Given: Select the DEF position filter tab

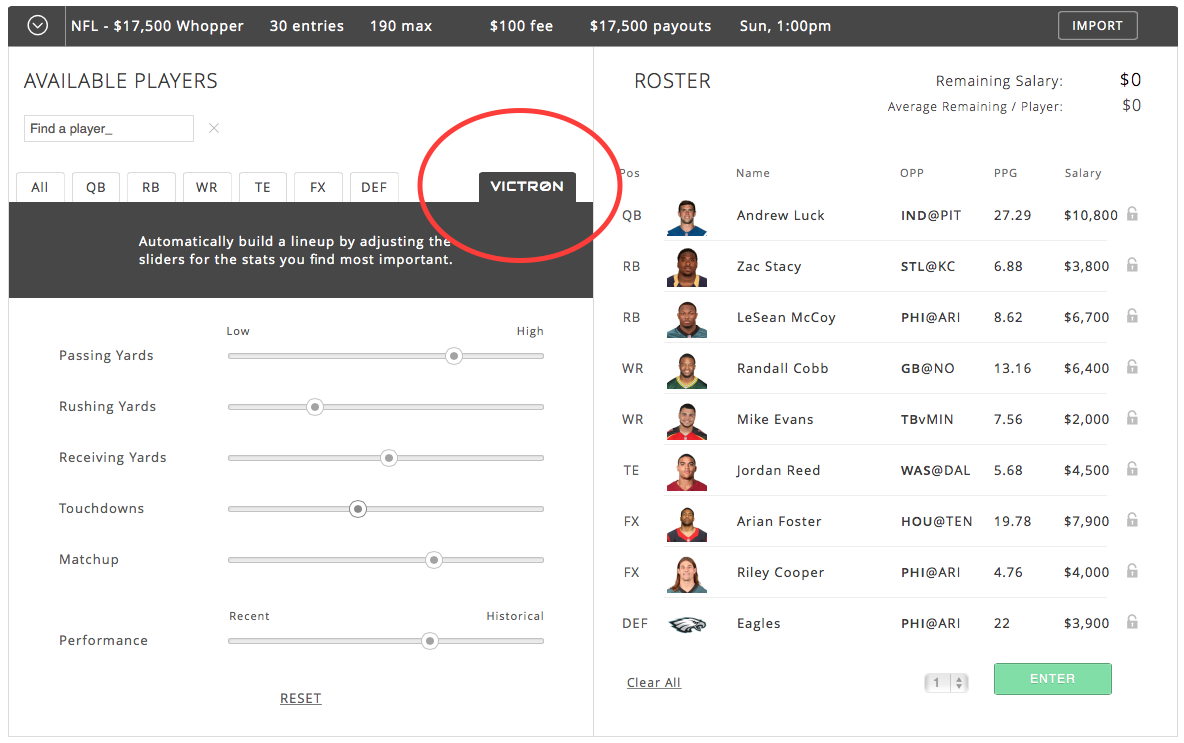Looking at the screenshot, I should pyautogui.click(x=374, y=186).
